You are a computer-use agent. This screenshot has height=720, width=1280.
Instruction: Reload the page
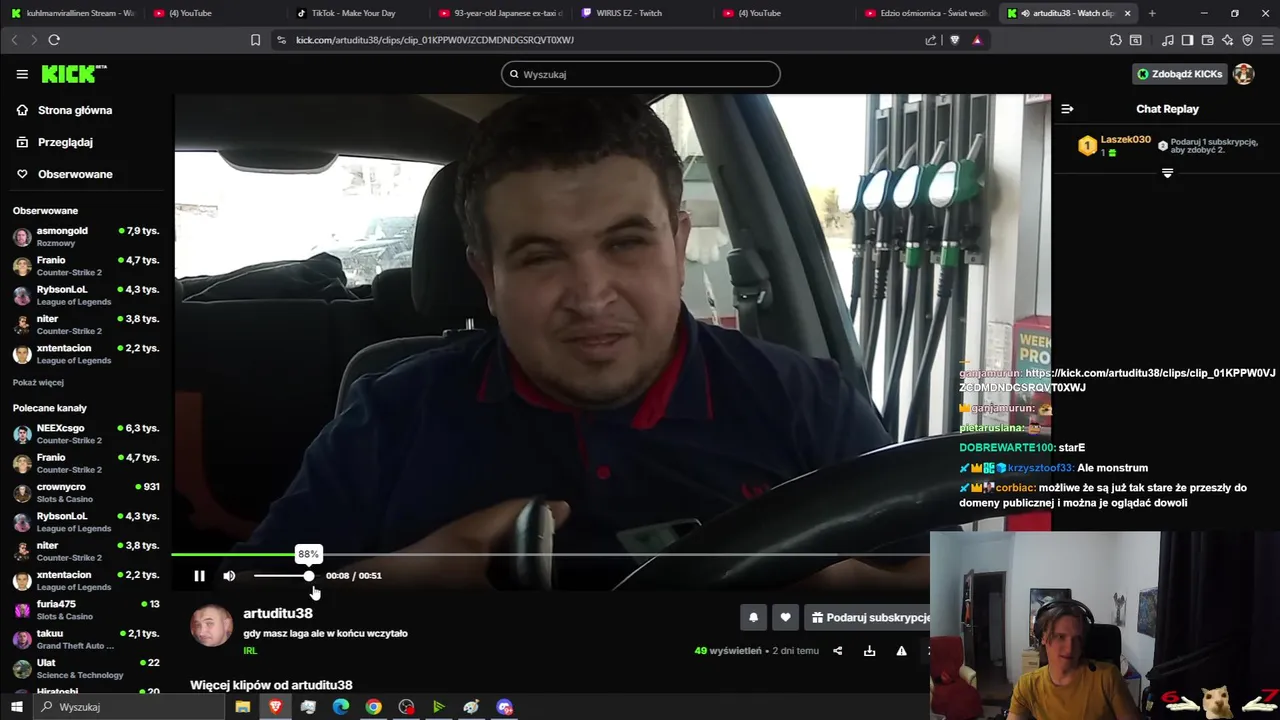[54, 40]
